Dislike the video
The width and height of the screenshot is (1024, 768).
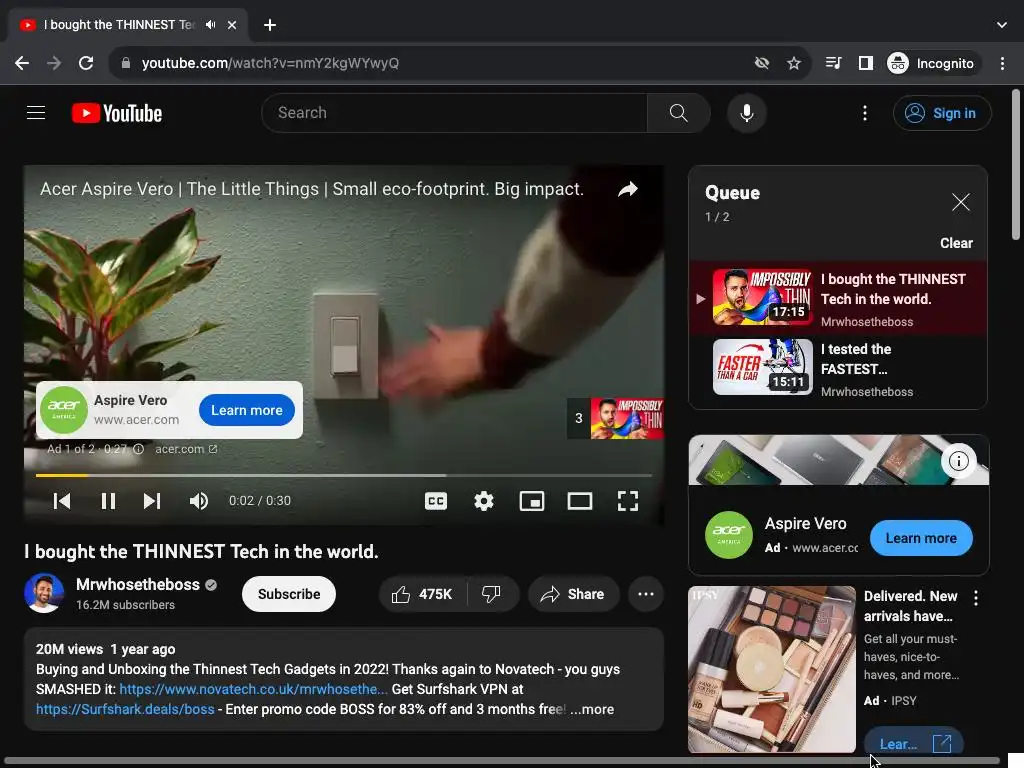tap(492, 594)
